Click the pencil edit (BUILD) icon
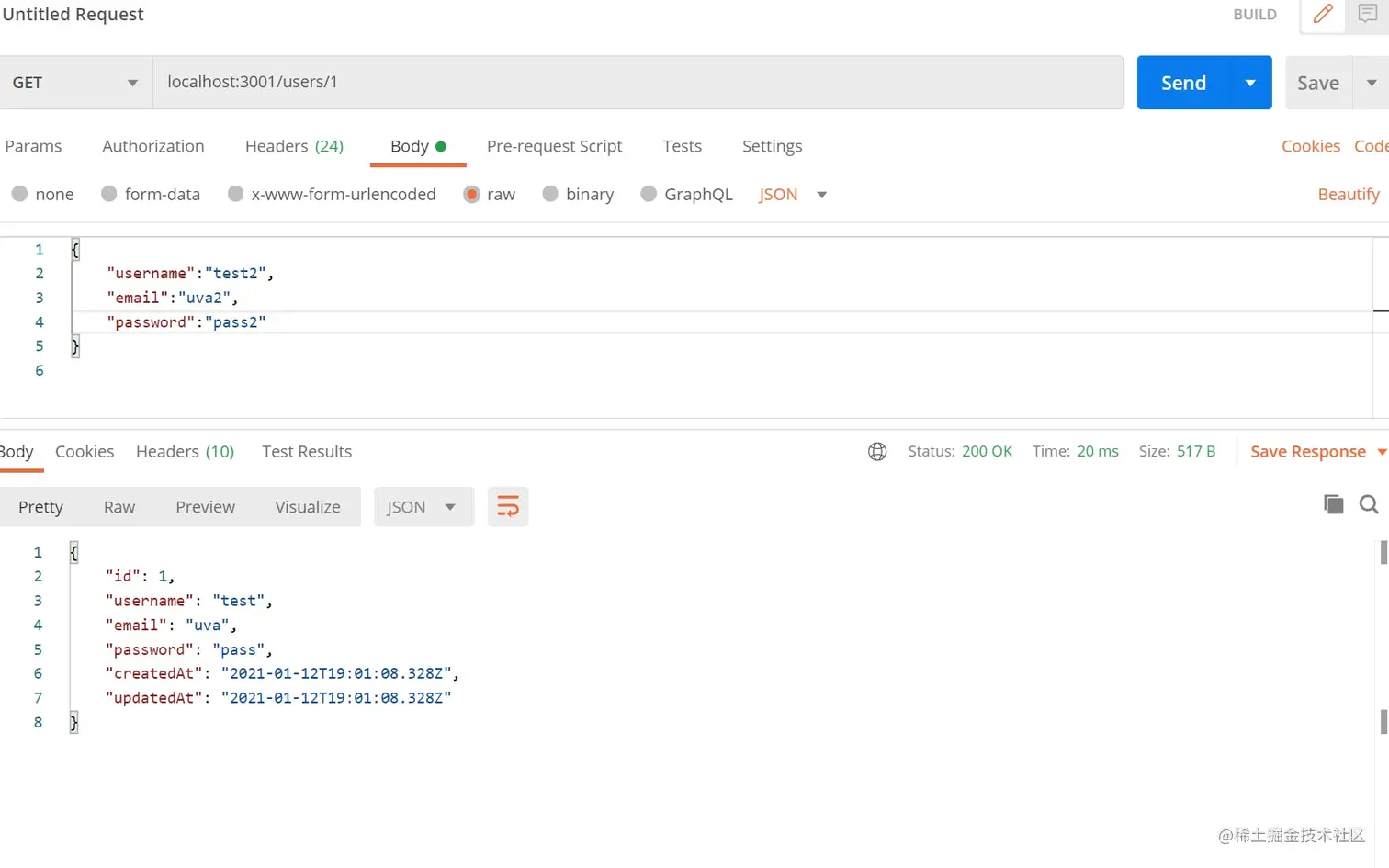Image resolution: width=1389 pixels, height=868 pixels. [x=1323, y=14]
